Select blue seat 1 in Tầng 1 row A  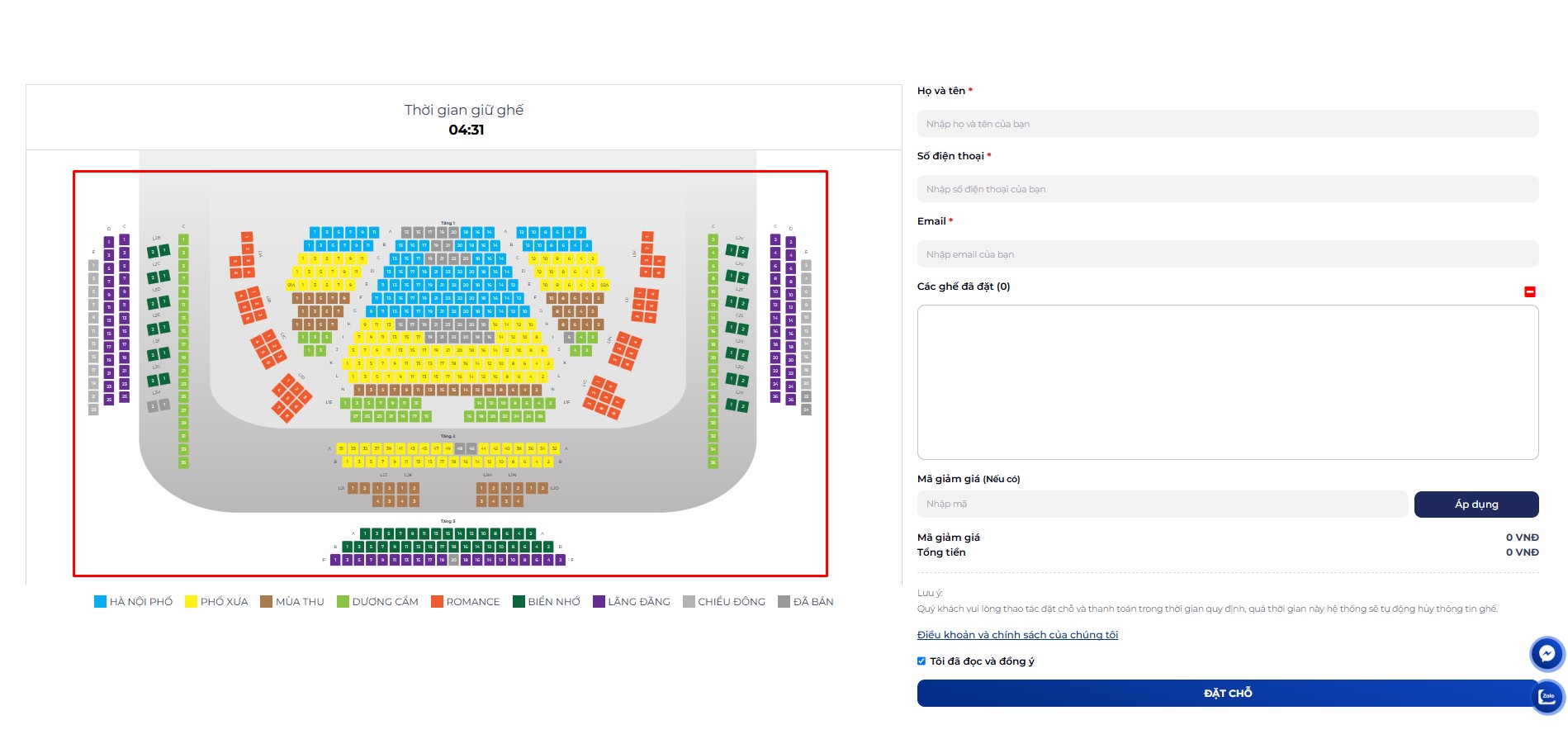pyautogui.click(x=315, y=232)
